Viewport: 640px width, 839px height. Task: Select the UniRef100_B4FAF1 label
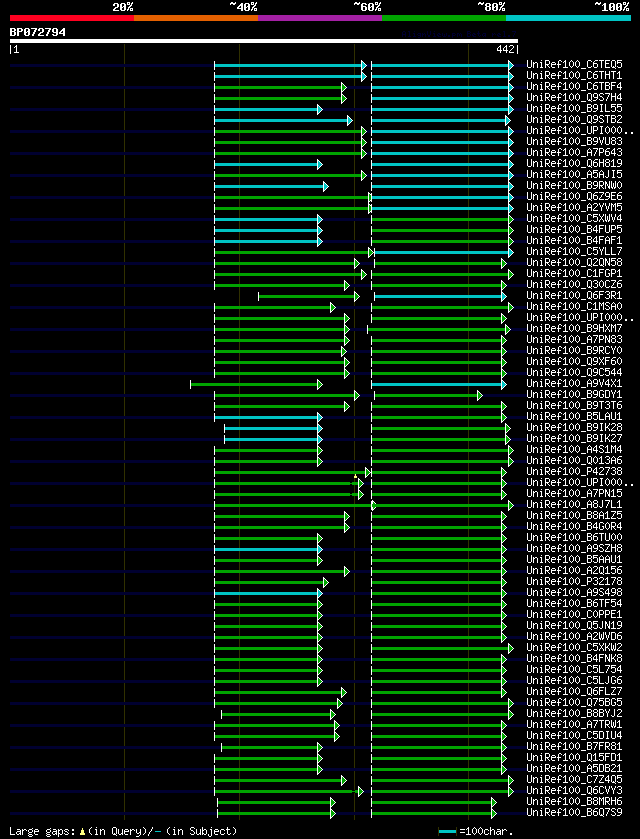click(x=574, y=240)
